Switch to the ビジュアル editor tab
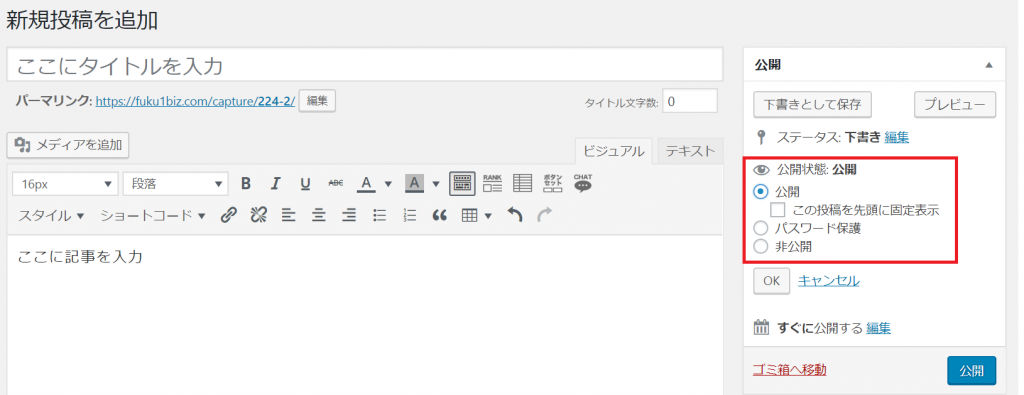Image resolution: width=1024 pixels, height=395 pixels. pos(613,151)
